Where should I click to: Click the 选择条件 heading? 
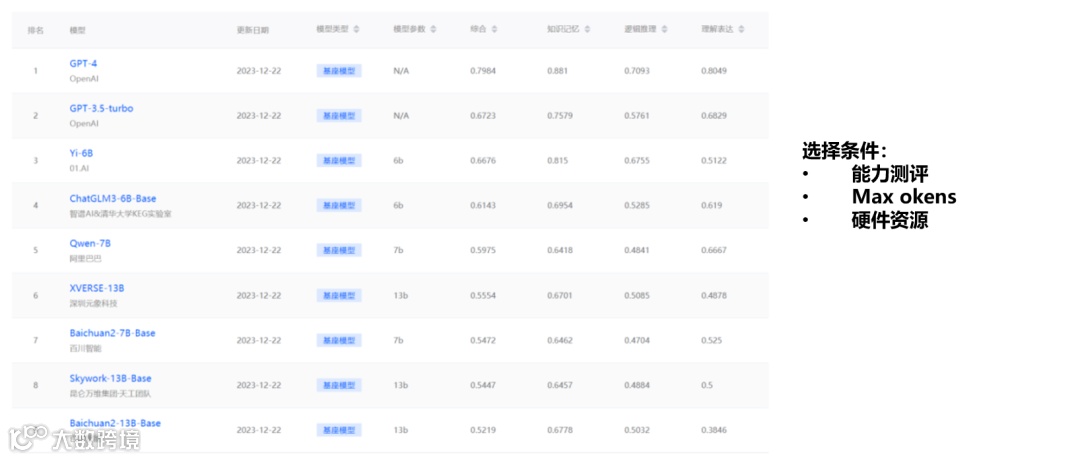844,150
